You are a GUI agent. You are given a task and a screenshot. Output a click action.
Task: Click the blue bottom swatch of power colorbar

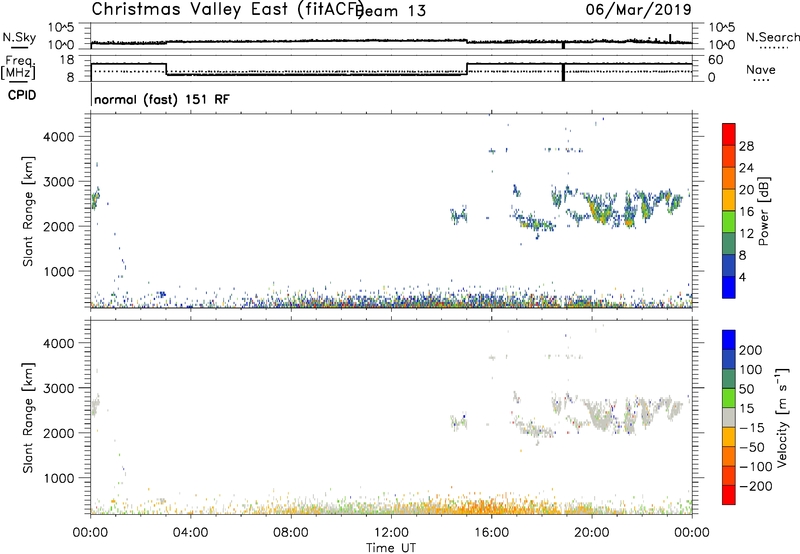(x=729, y=287)
